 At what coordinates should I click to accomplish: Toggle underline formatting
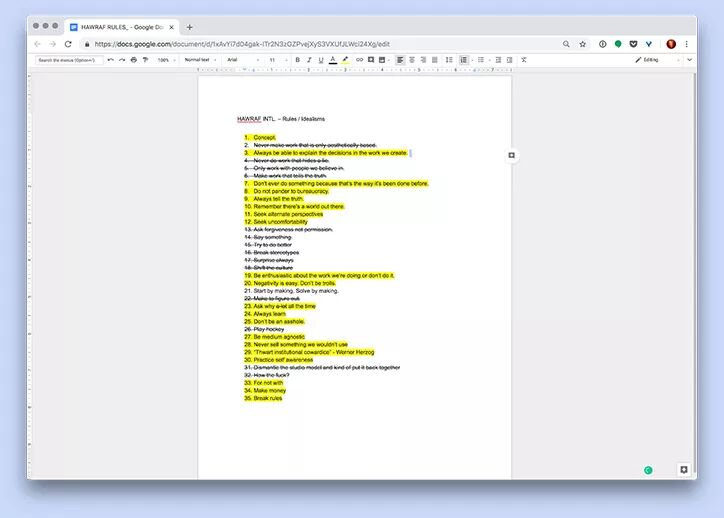click(321, 60)
